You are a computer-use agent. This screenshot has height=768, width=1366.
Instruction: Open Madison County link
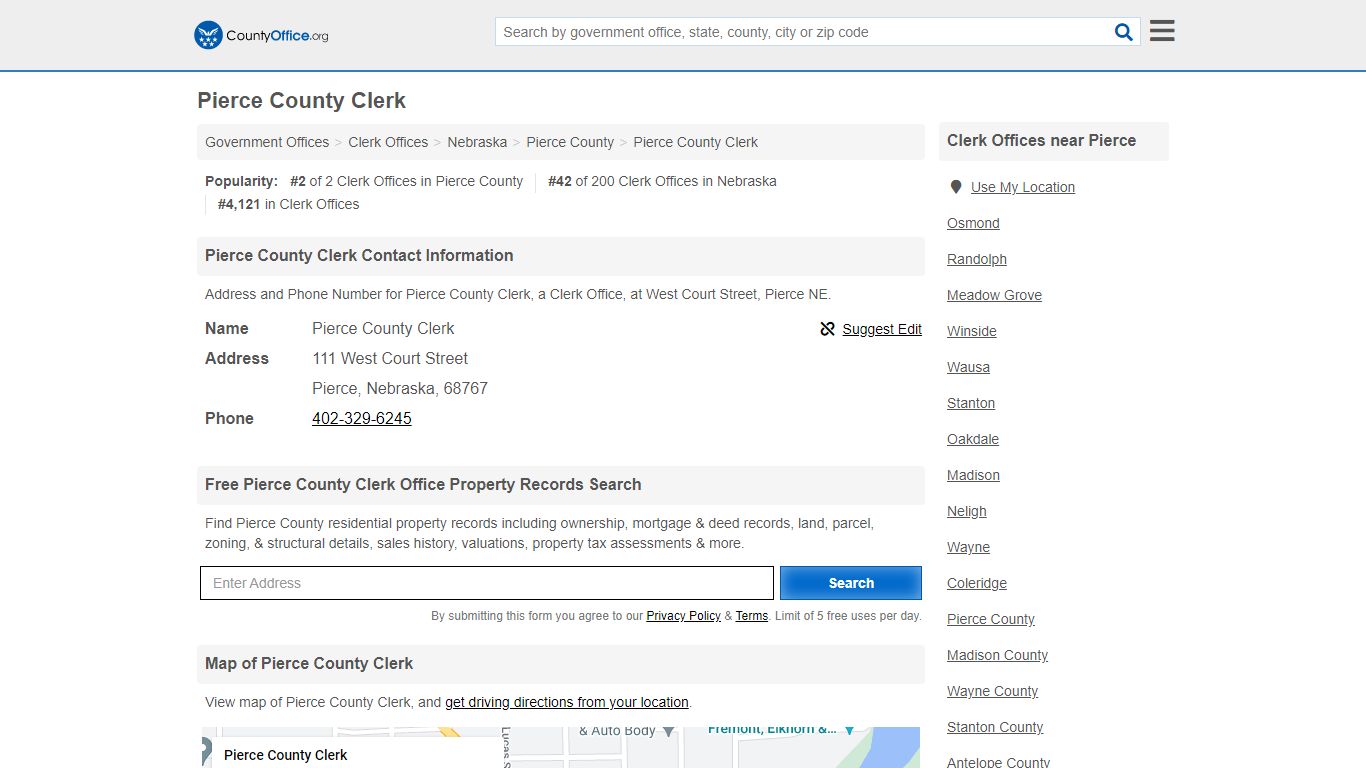(x=997, y=655)
